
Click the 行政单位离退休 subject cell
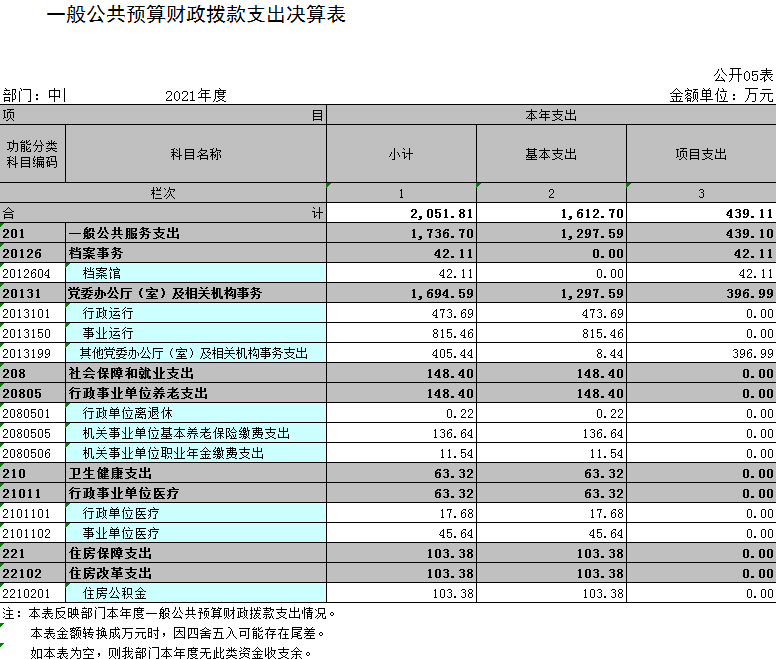point(195,413)
